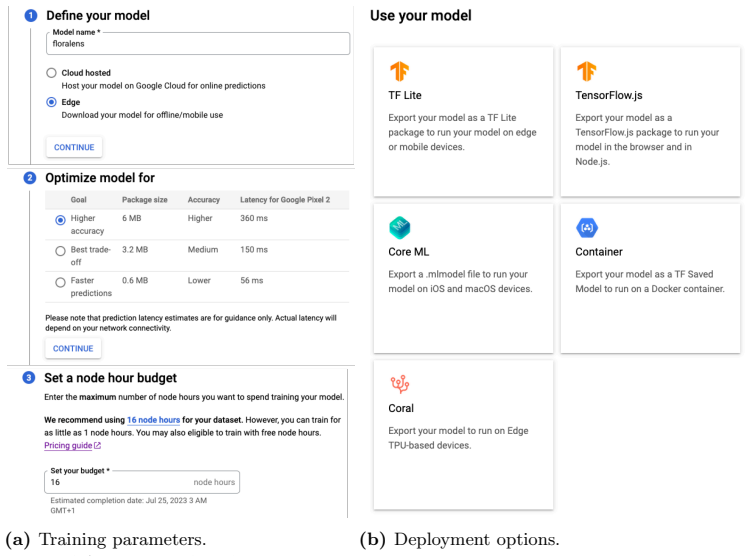748x556 pixels.
Task: Open the TensorFlow.js export card
Action: point(650,122)
